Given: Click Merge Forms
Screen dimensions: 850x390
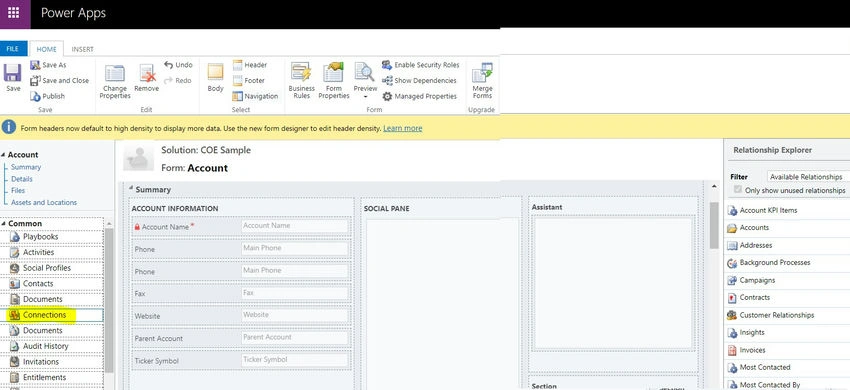Looking at the screenshot, I should tap(482, 81).
